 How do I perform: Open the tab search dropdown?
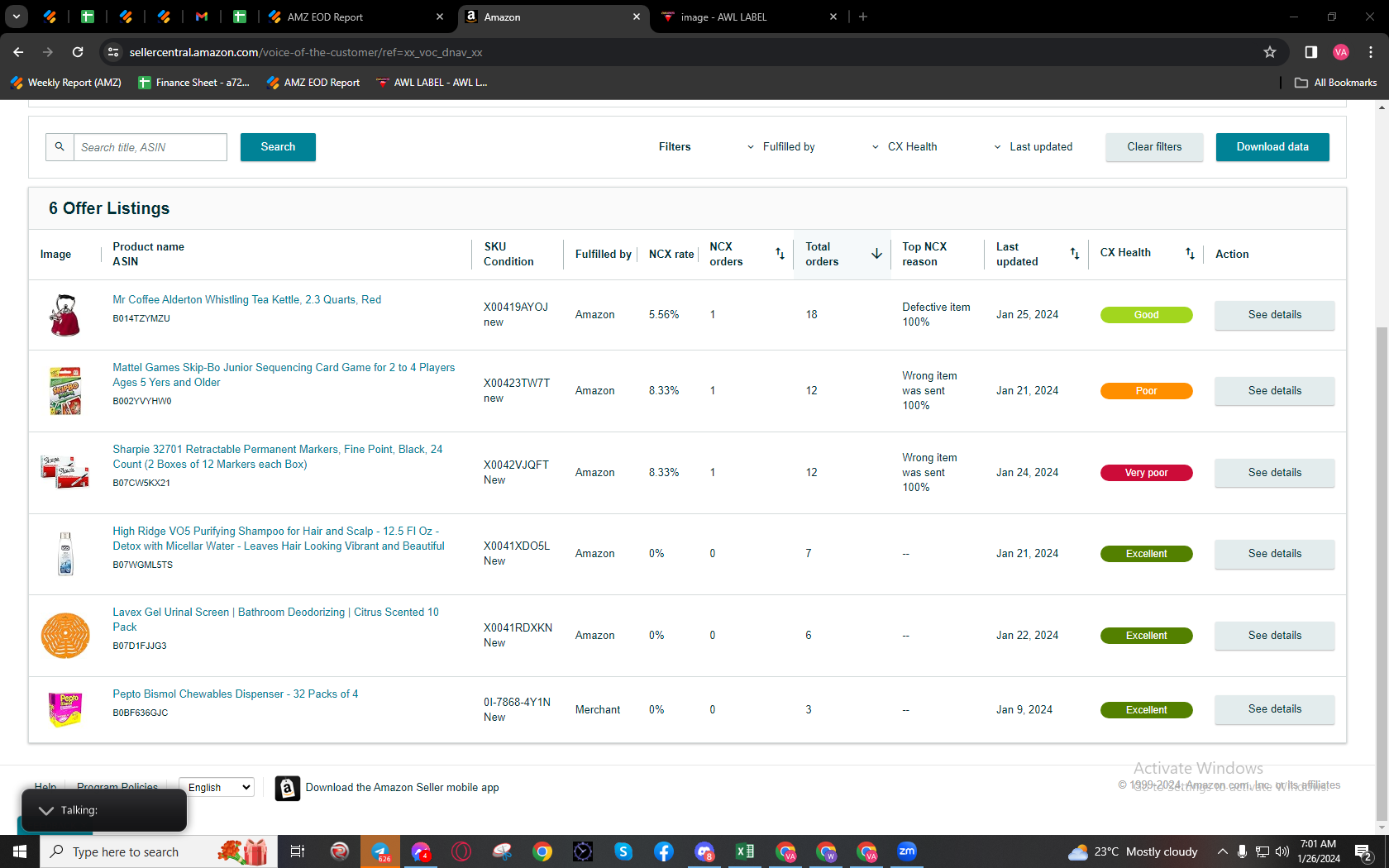17,17
